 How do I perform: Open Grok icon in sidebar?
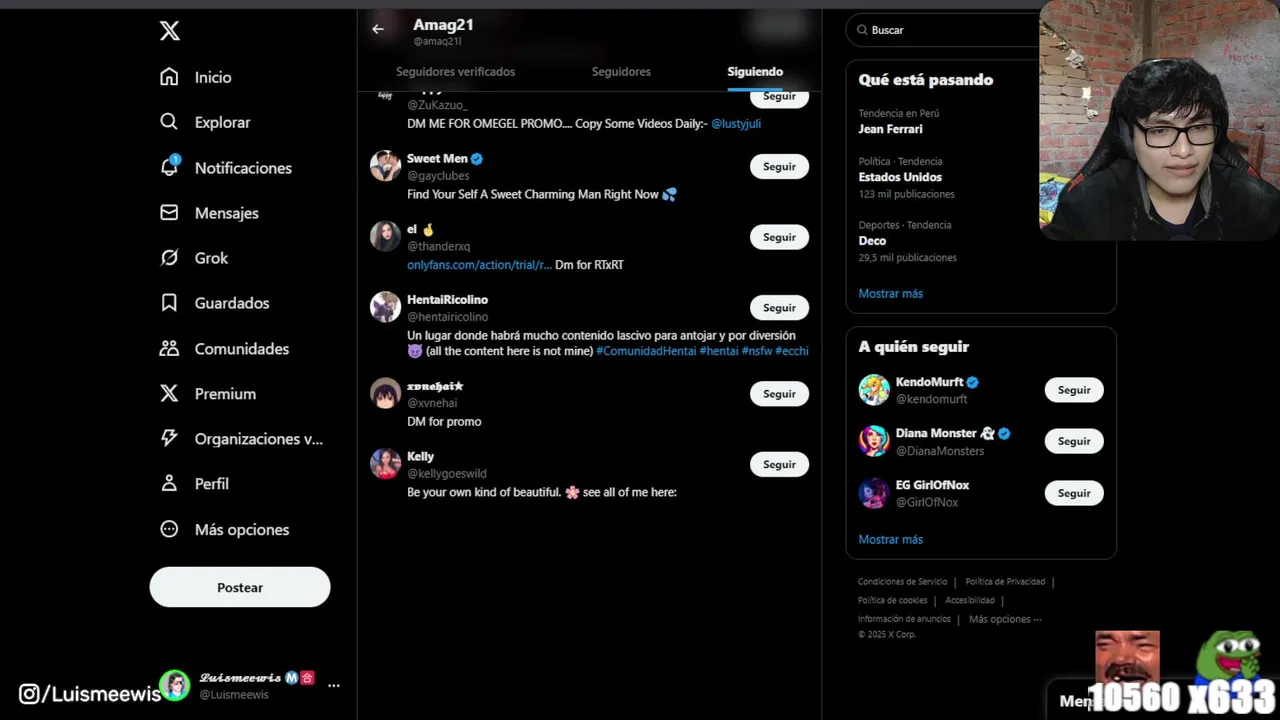[x=169, y=257]
